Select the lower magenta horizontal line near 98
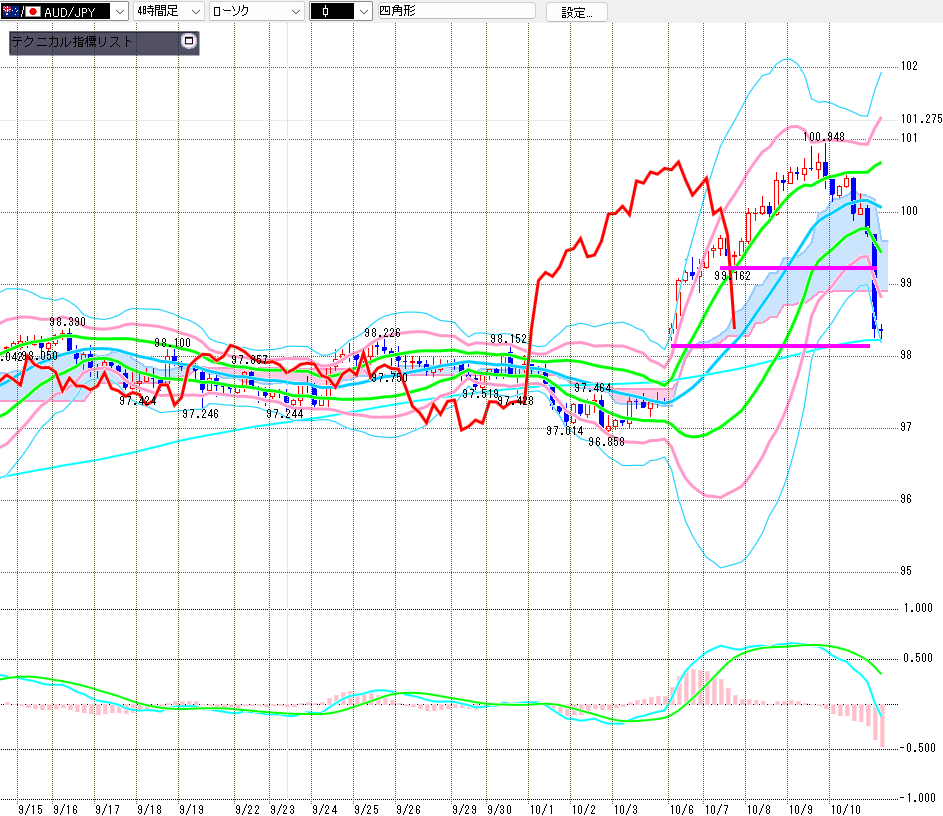Viewport: 943px width, 816px height. click(x=770, y=346)
